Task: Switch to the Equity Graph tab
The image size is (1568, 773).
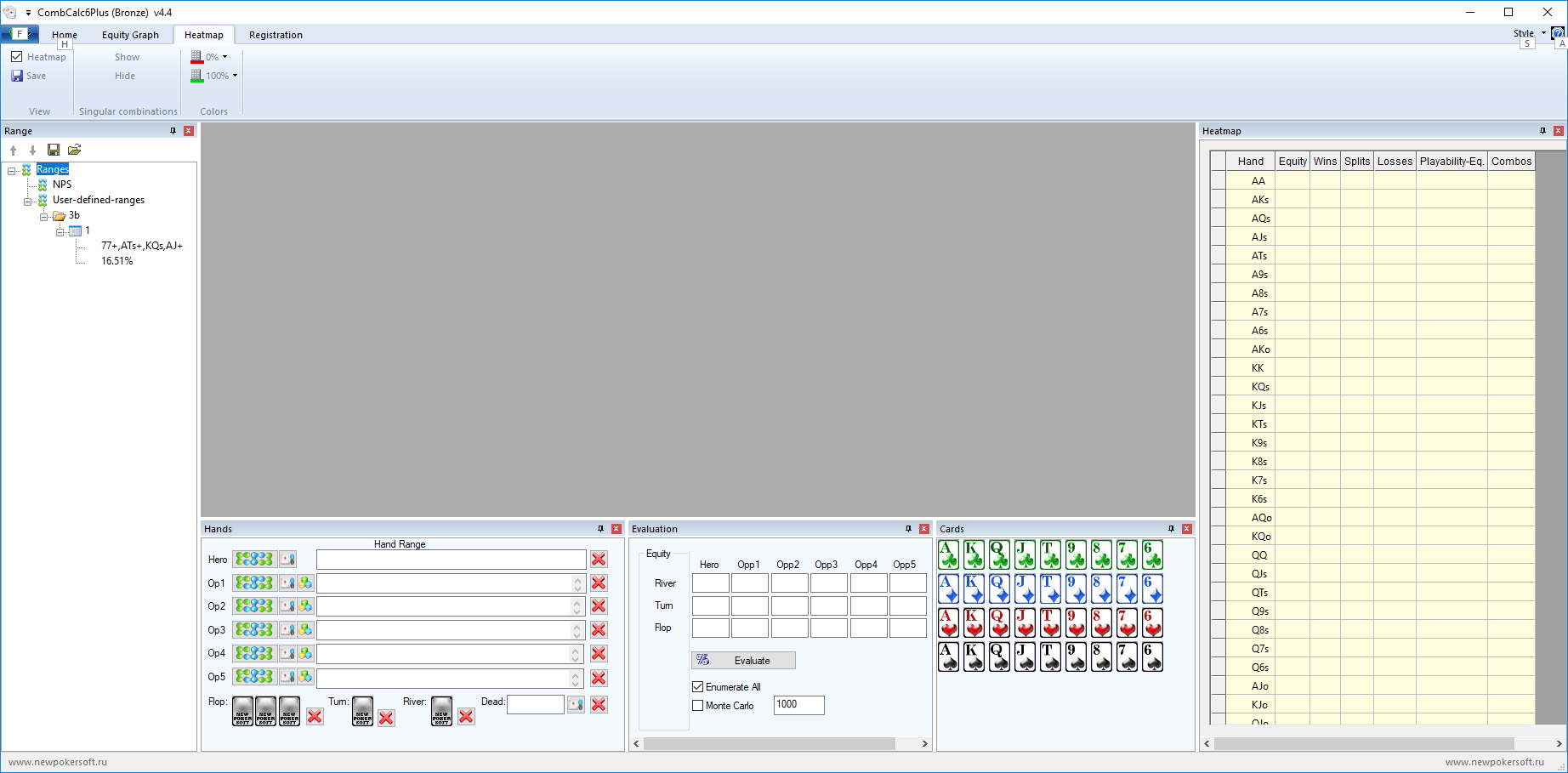Action: tap(130, 35)
